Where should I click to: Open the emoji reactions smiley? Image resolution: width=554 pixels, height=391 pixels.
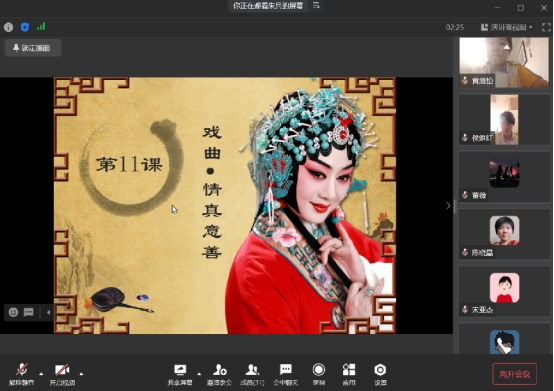pos(13,312)
